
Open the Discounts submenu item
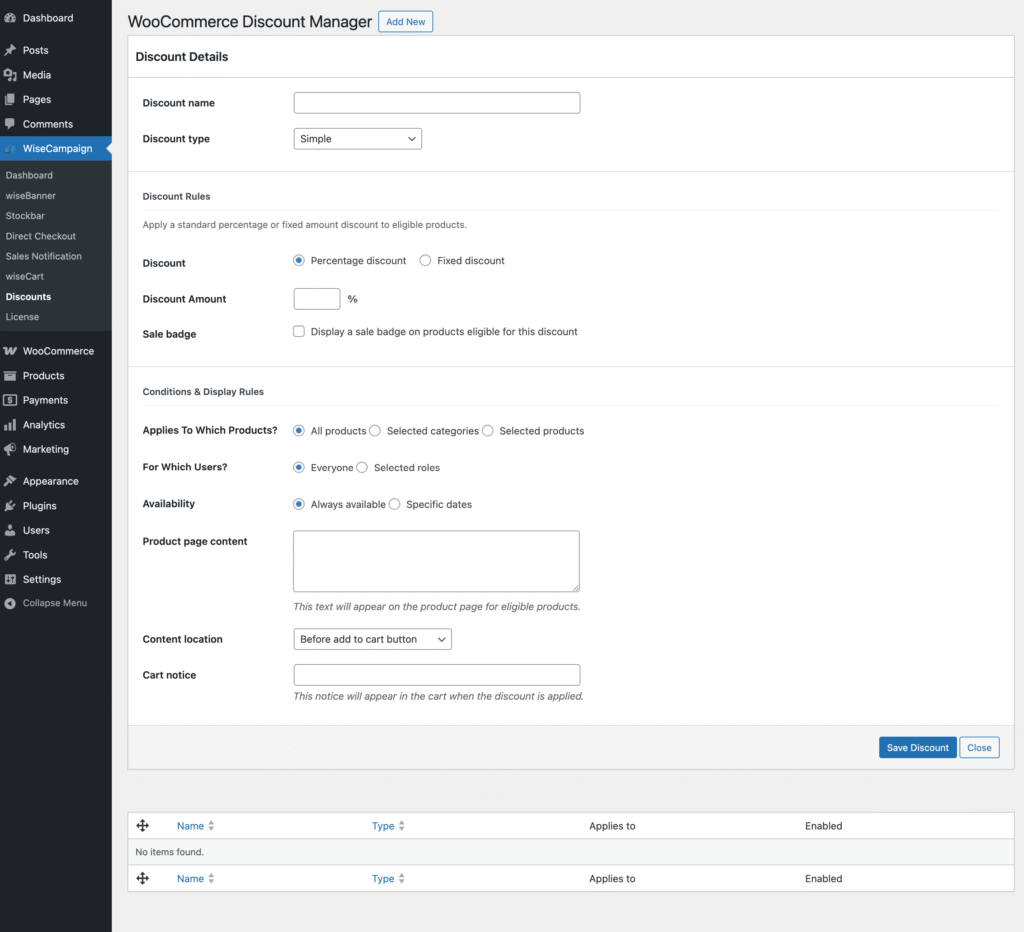[28, 297]
